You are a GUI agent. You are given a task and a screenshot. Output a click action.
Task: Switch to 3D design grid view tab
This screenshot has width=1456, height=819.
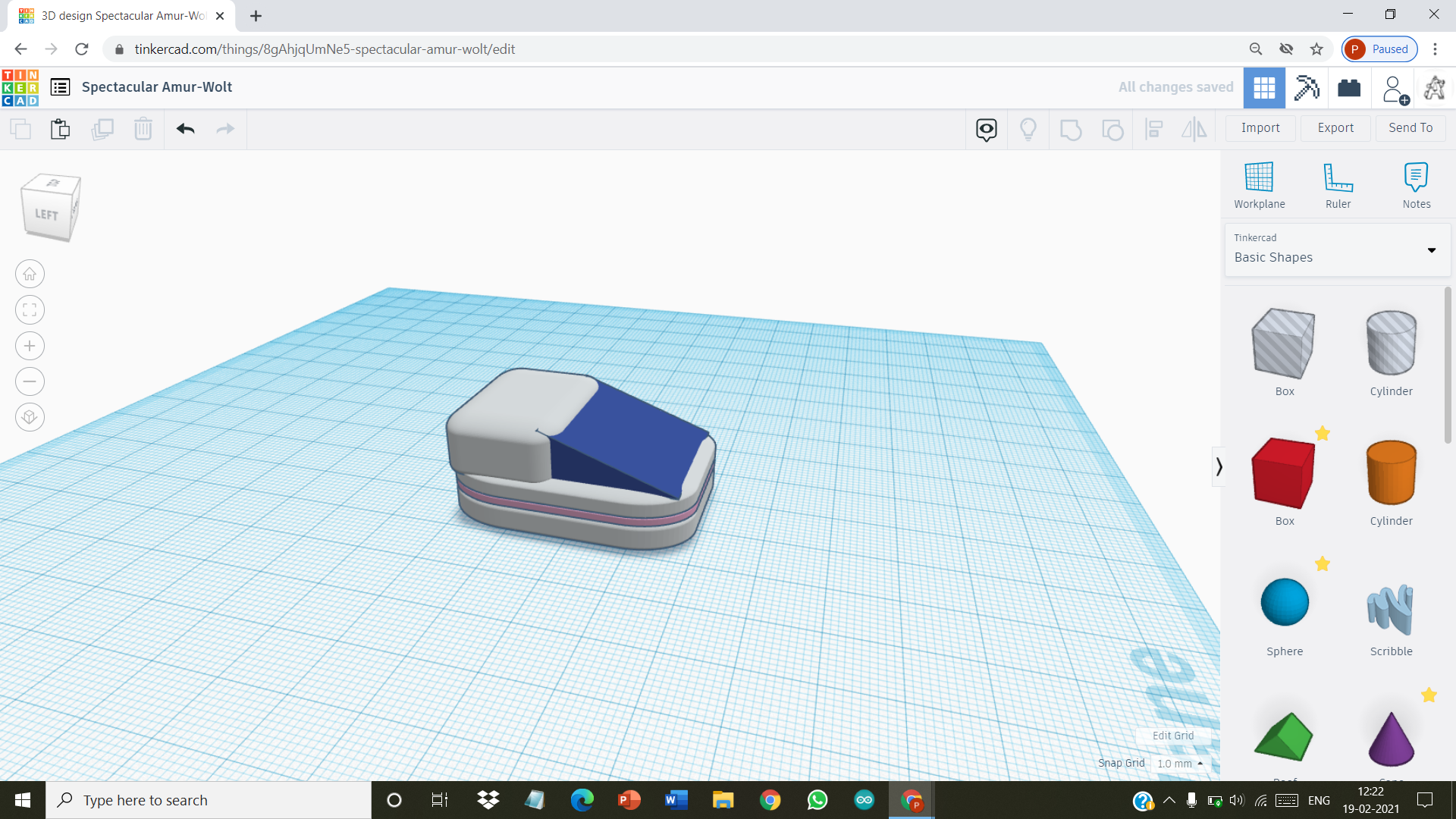1264,88
